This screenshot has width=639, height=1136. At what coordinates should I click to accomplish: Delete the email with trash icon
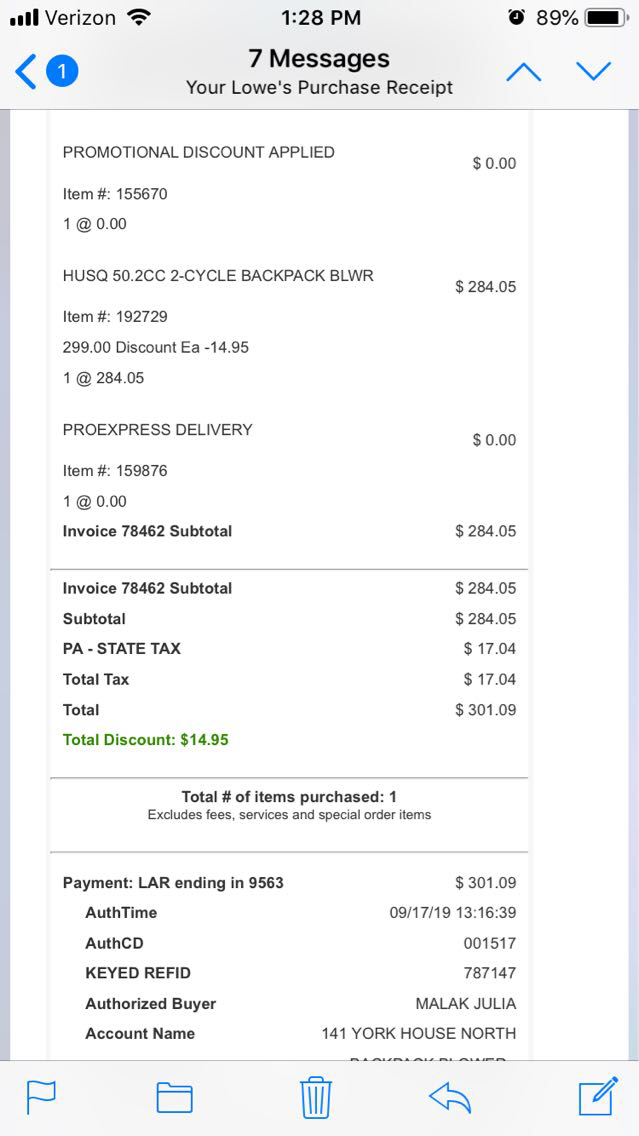[316, 1097]
